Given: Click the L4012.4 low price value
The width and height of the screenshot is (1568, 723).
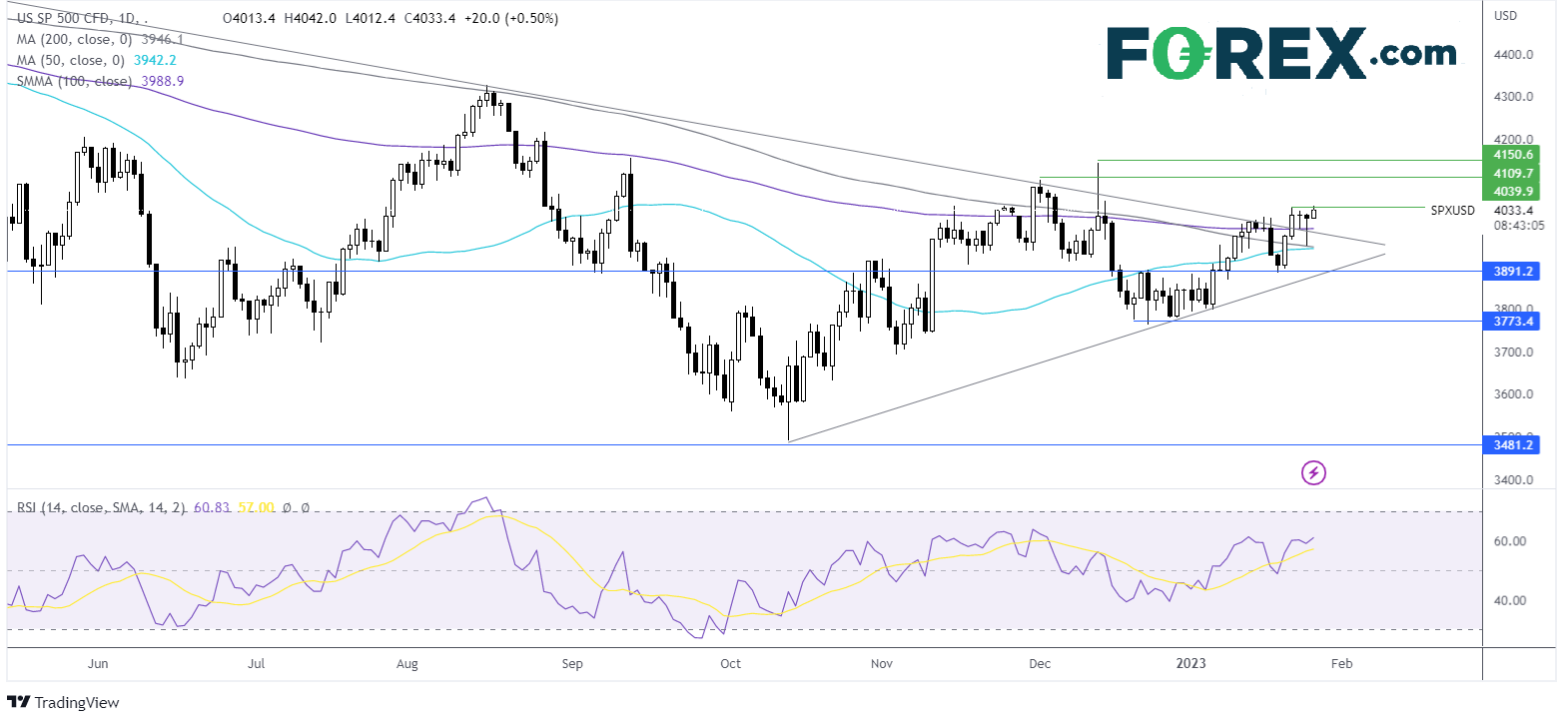Looking at the screenshot, I should click(371, 18).
